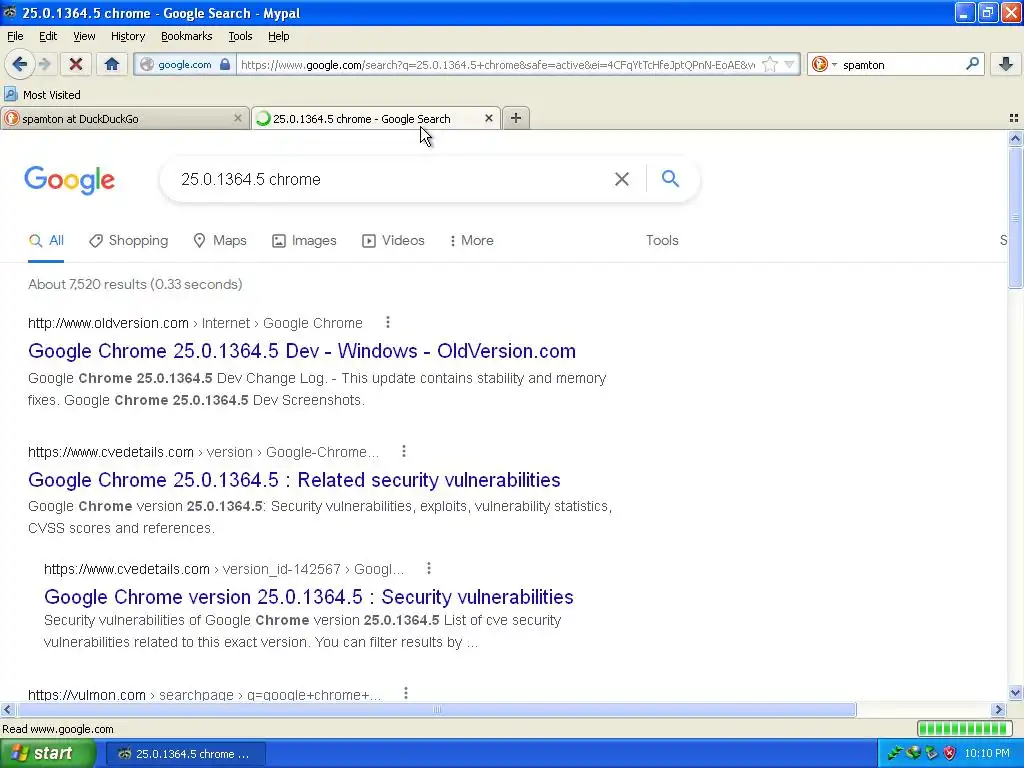Click the green page loading progress bar
The width and height of the screenshot is (1024, 768).
[x=965, y=728]
